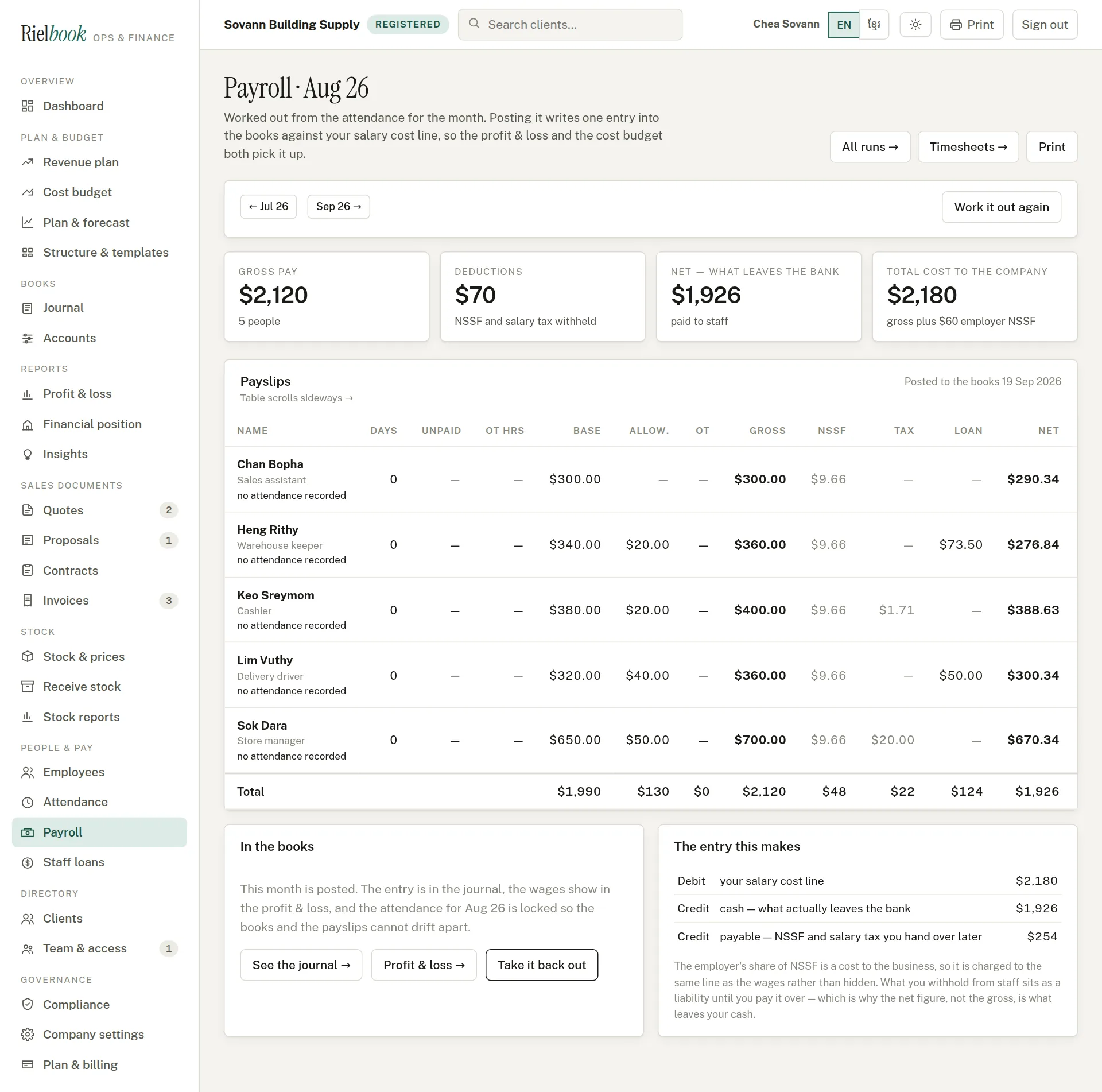Screen dimensions: 1102x1092
Task: Open the Invoices list
Action: tap(99, 601)
